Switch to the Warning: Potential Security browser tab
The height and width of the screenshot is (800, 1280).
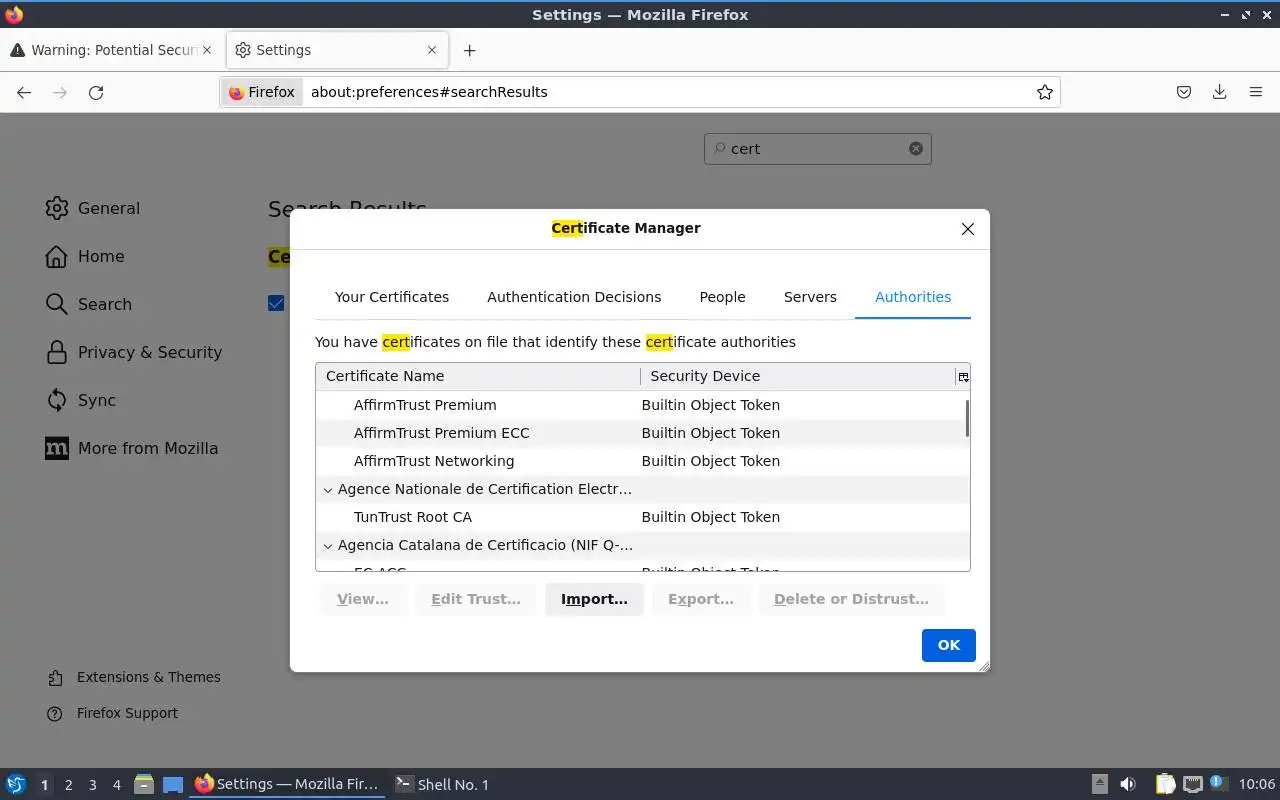pyautogui.click(x=112, y=50)
